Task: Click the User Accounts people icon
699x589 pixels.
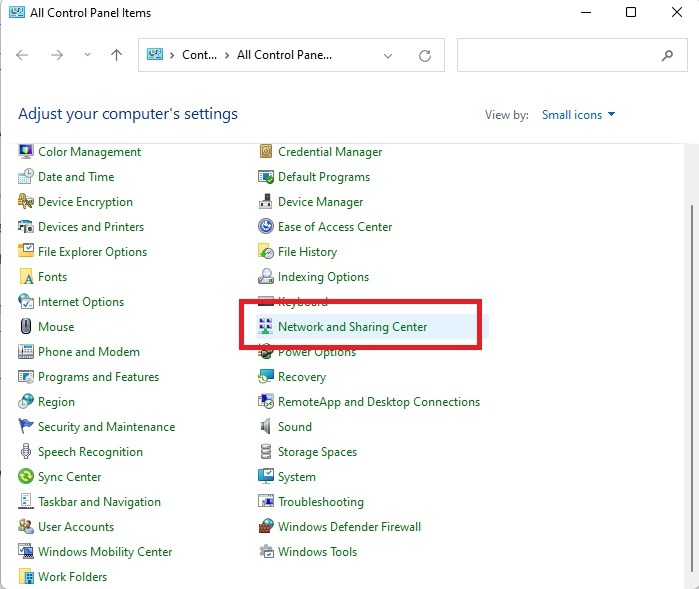Action: coord(26,526)
